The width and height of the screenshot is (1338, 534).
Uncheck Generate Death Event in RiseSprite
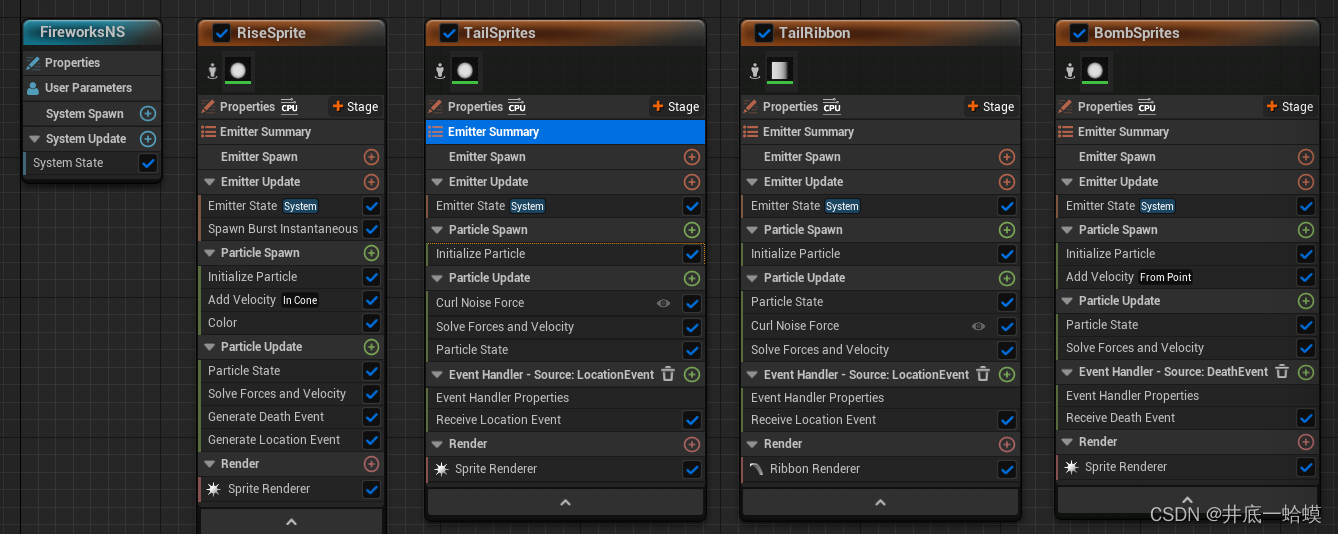tap(371, 417)
